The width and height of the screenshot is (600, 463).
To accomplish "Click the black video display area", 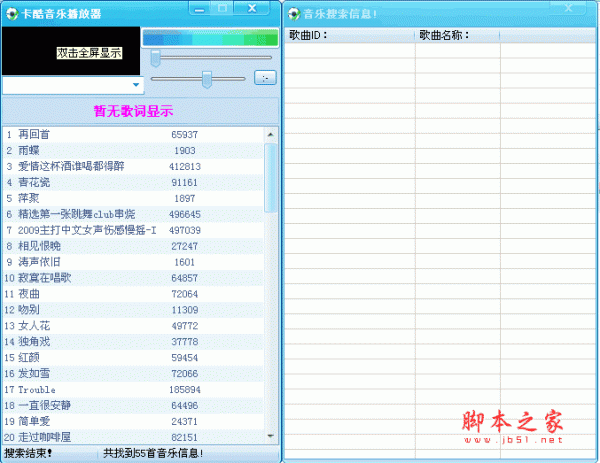I will pos(71,51).
